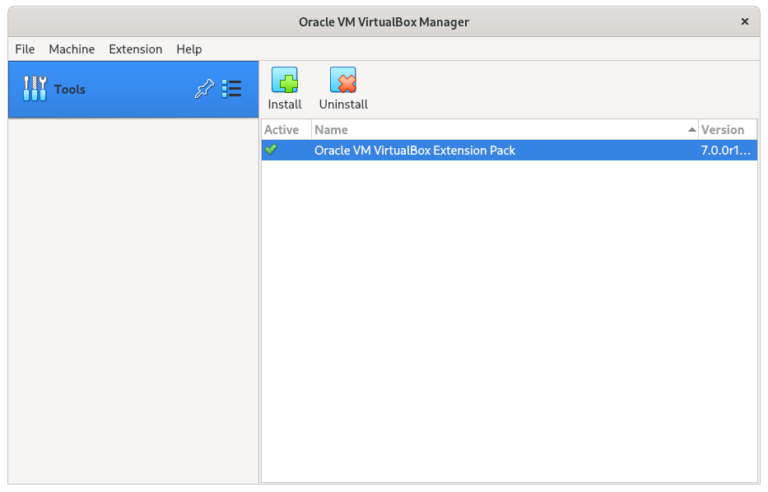Open the File menu
Image resolution: width=768 pixels, height=492 pixels.
[25, 49]
